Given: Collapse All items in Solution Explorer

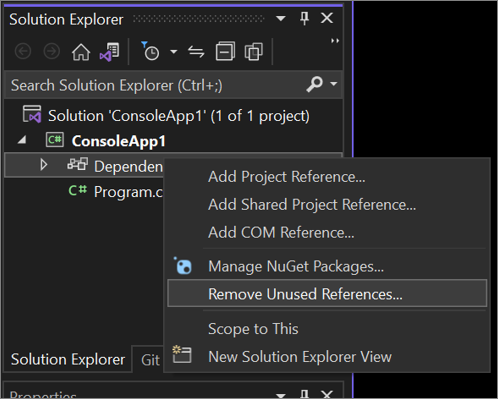Looking at the screenshot, I should coord(225,51).
